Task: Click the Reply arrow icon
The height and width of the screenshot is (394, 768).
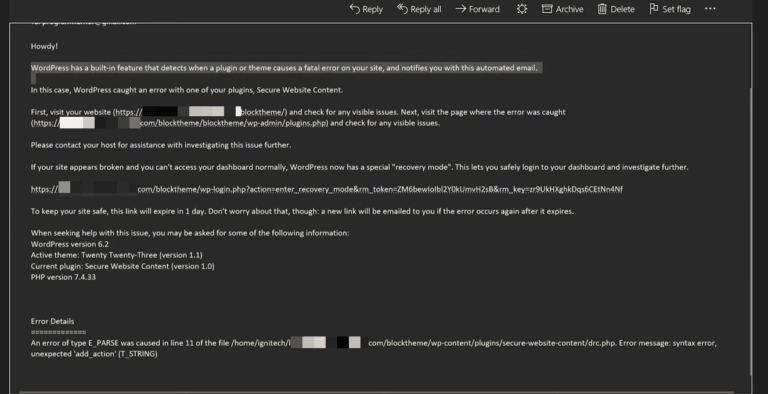Action: click(x=355, y=9)
